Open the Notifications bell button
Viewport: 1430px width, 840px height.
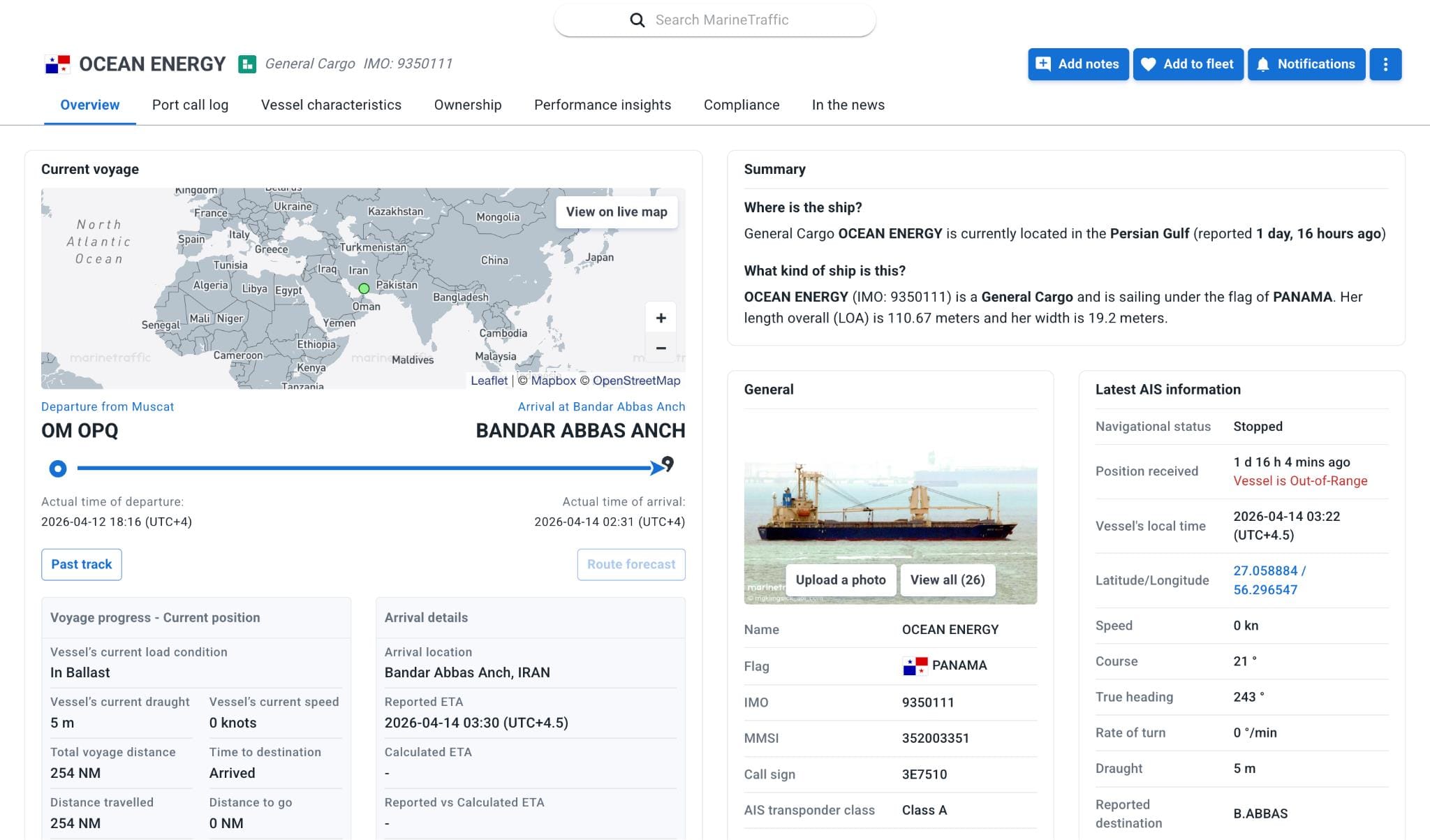pyautogui.click(x=1306, y=64)
